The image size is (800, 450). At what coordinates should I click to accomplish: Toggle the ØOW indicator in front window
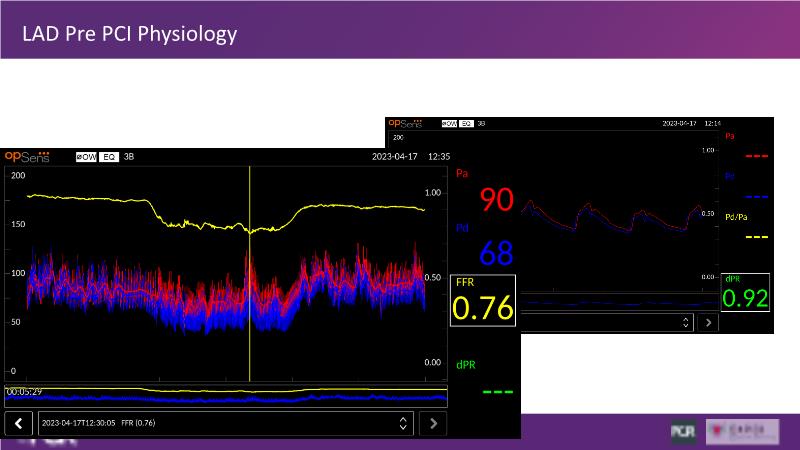[x=86, y=157]
